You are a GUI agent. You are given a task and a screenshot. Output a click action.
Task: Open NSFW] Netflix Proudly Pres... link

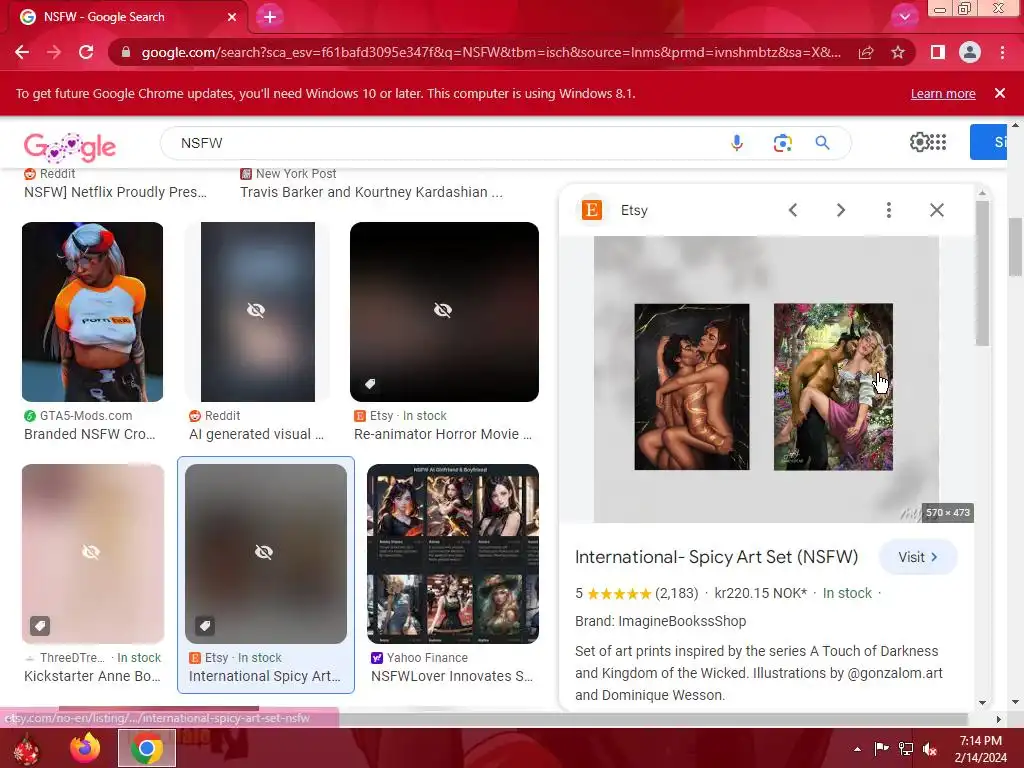coord(116,193)
